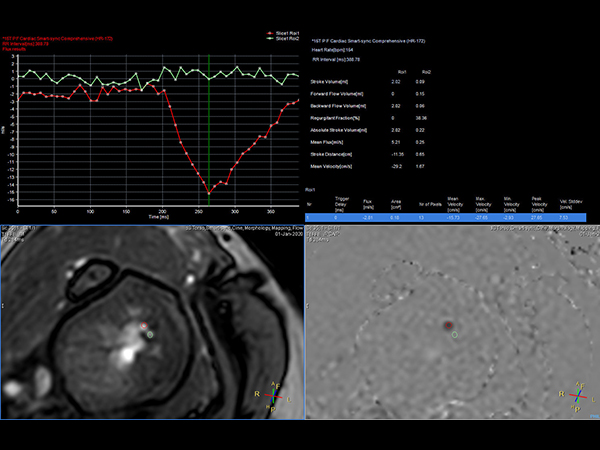600x450 pixels.
Task: Click the 'Regurgitant Fraction[%]' row label
Action: point(335,118)
